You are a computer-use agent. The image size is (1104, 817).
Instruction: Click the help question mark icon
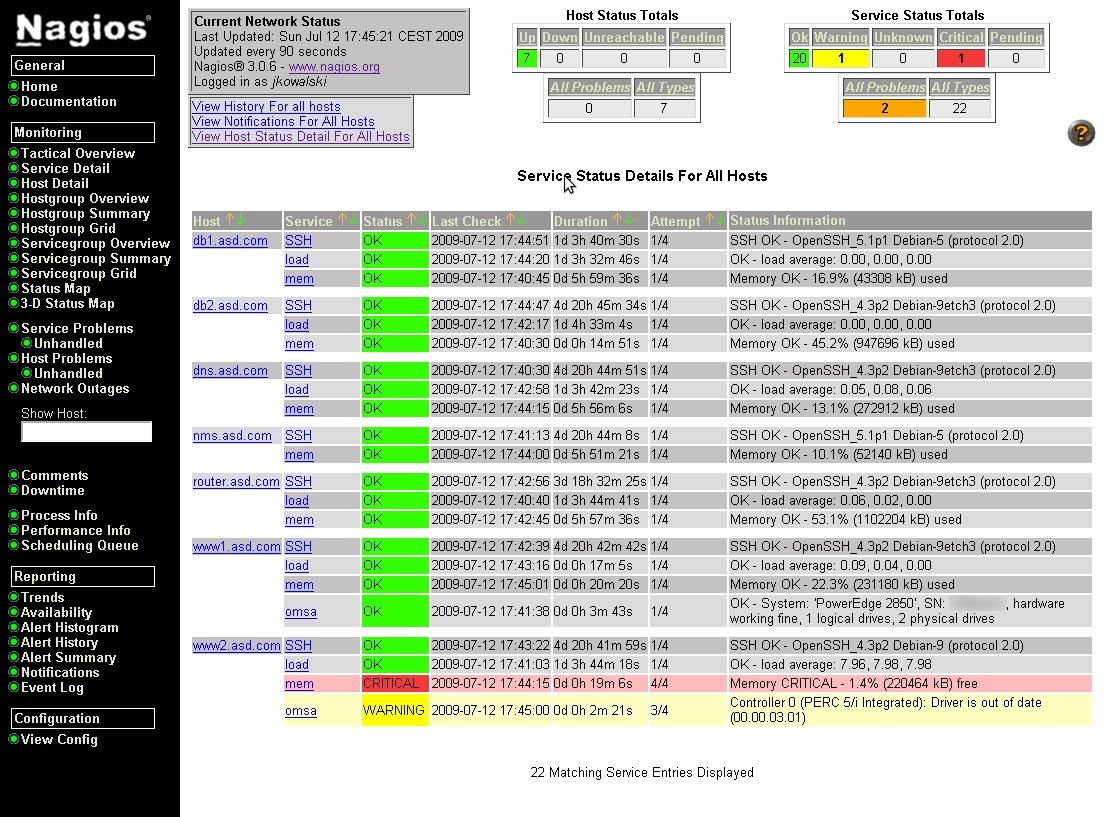(x=1081, y=133)
